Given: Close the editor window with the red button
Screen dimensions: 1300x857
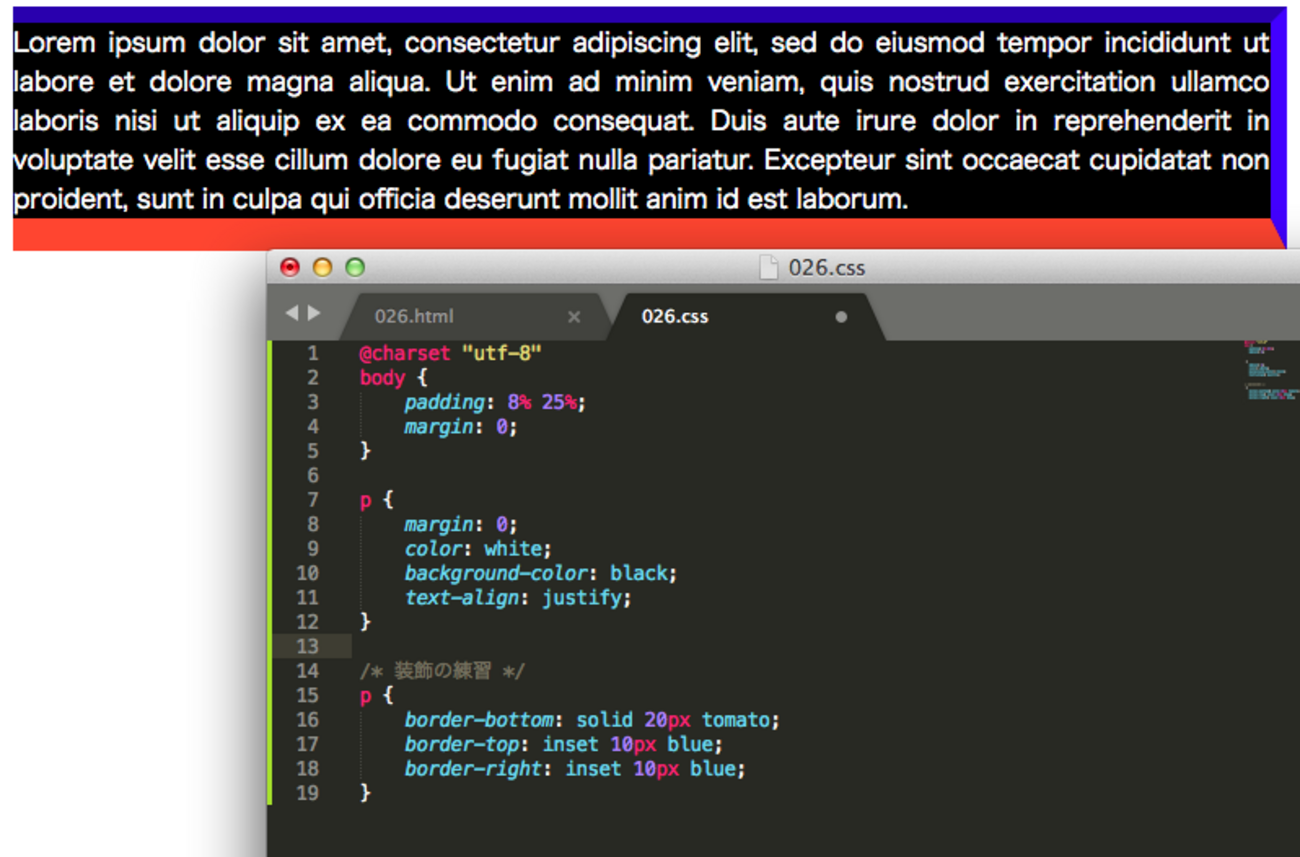Looking at the screenshot, I should 290,267.
